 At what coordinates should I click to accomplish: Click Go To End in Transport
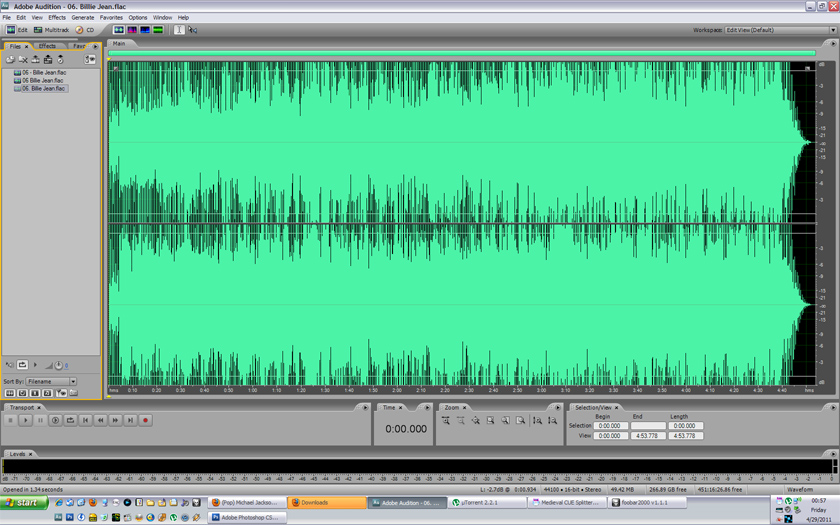point(130,421)
